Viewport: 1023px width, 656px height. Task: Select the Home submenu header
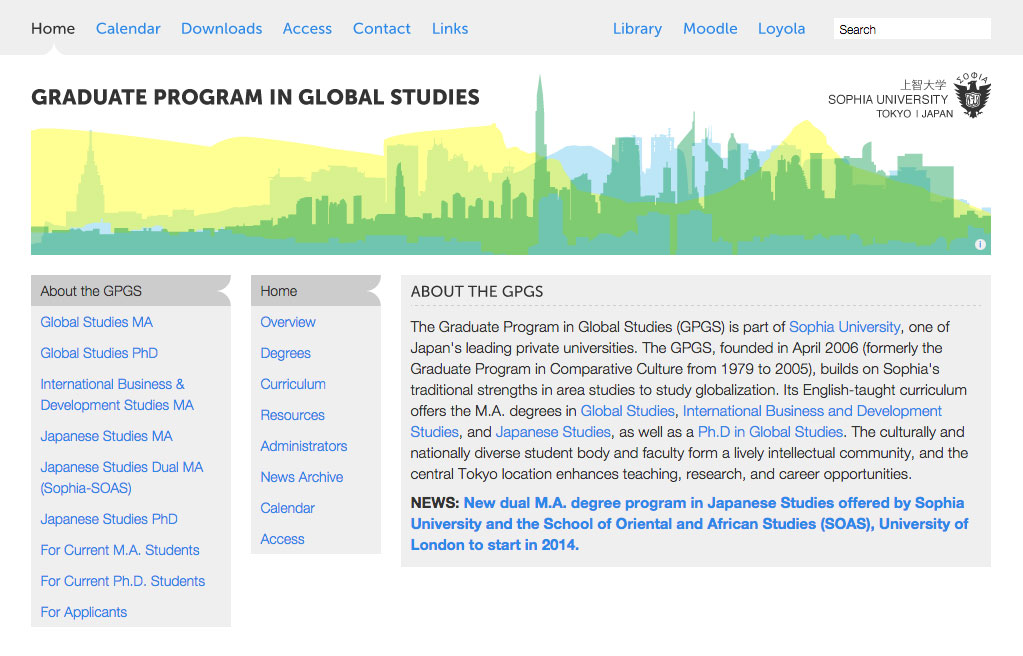click(316, 291)
